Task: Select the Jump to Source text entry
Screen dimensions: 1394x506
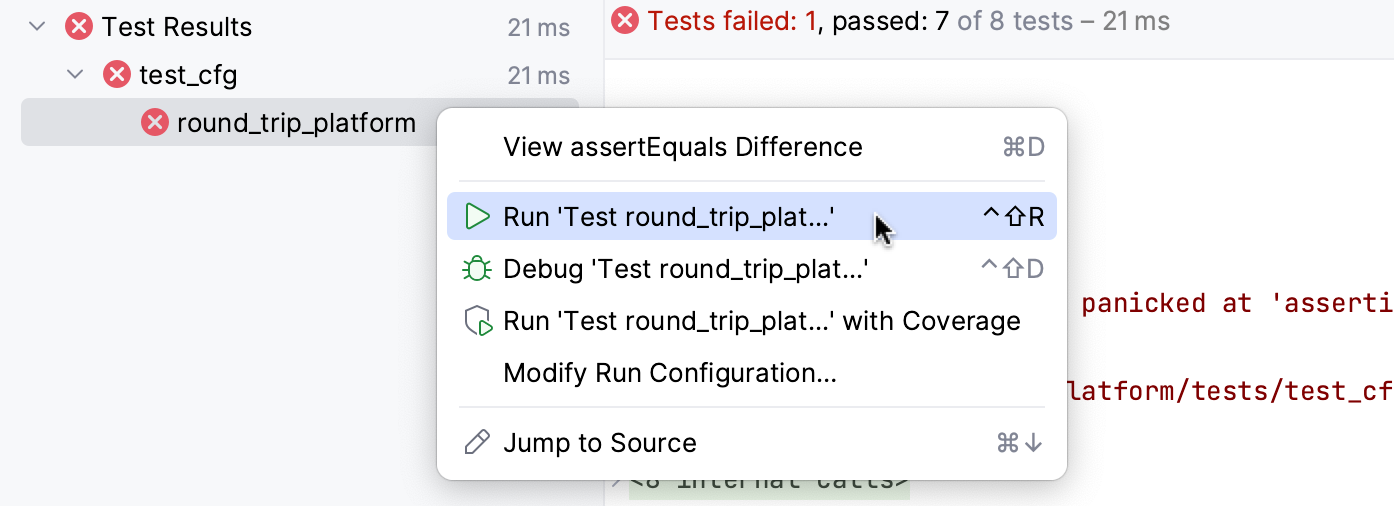Action: [x=599, y=443]
